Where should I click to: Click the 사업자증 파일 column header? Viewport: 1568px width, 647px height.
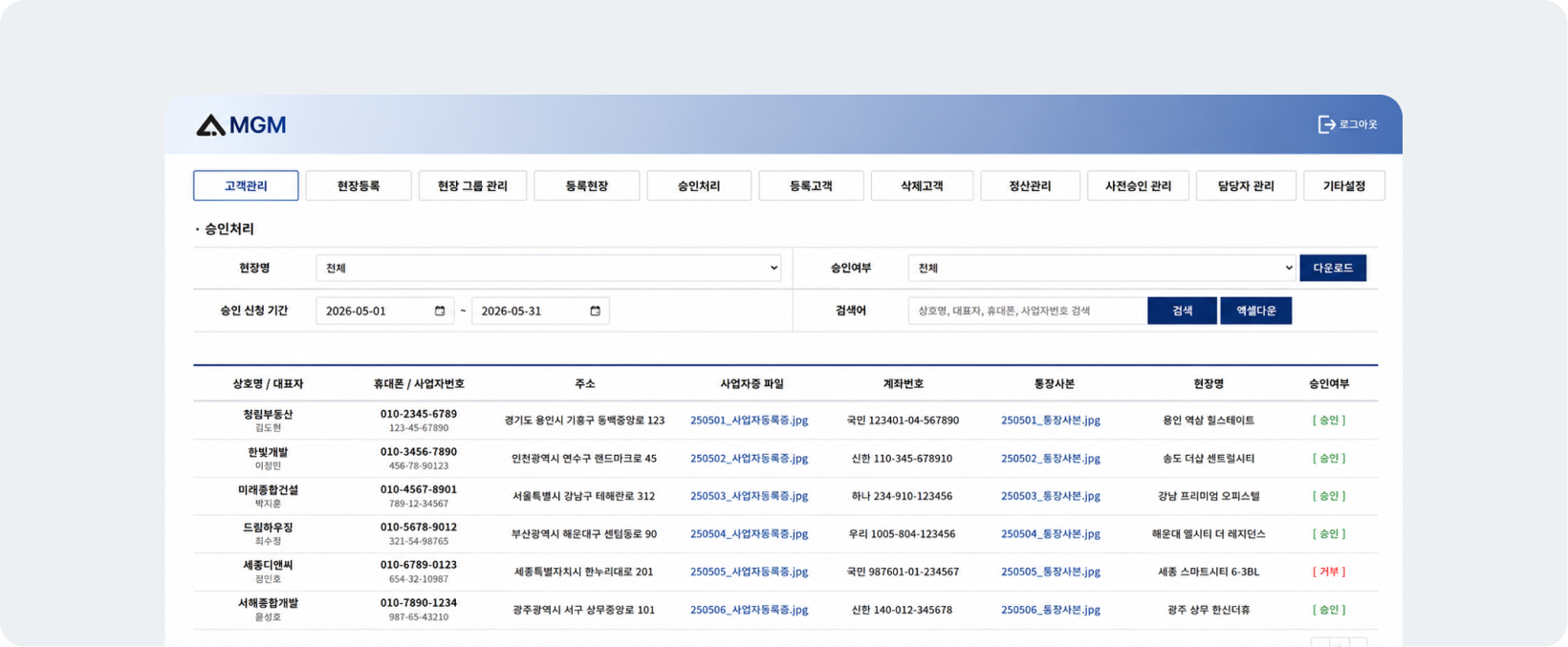(x=751, y=383)
